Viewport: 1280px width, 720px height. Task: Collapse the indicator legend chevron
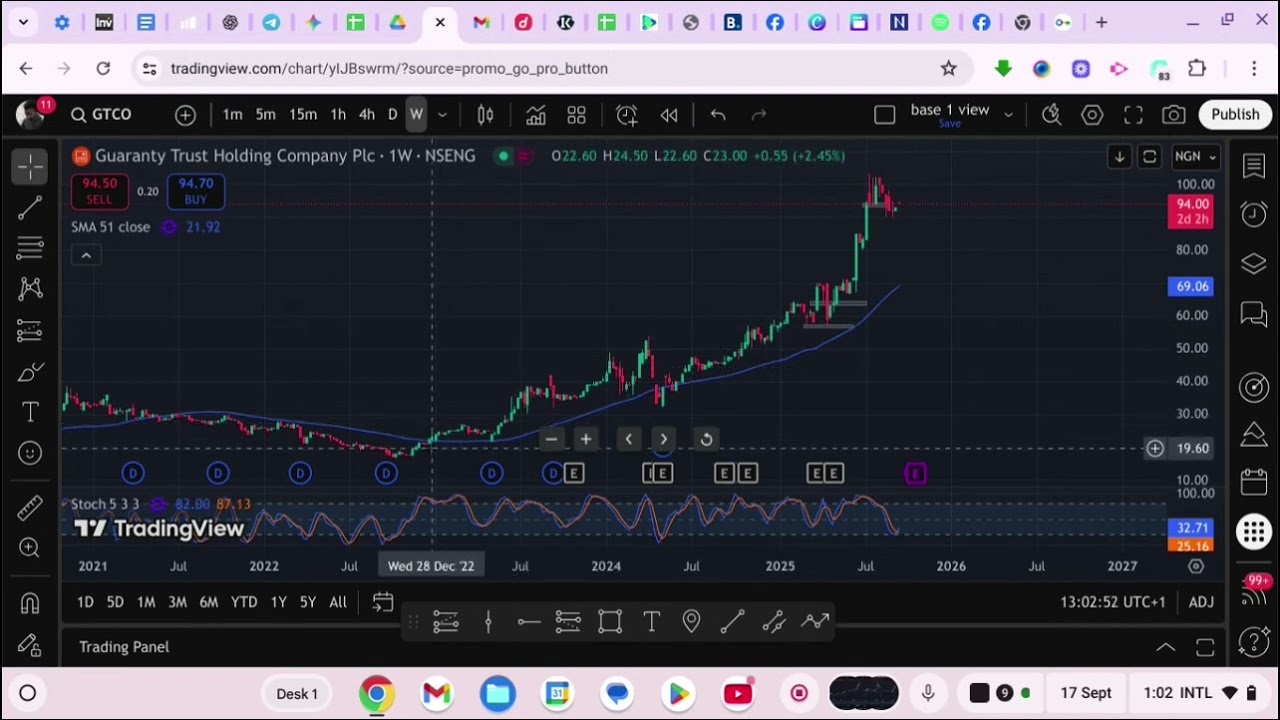86,256
